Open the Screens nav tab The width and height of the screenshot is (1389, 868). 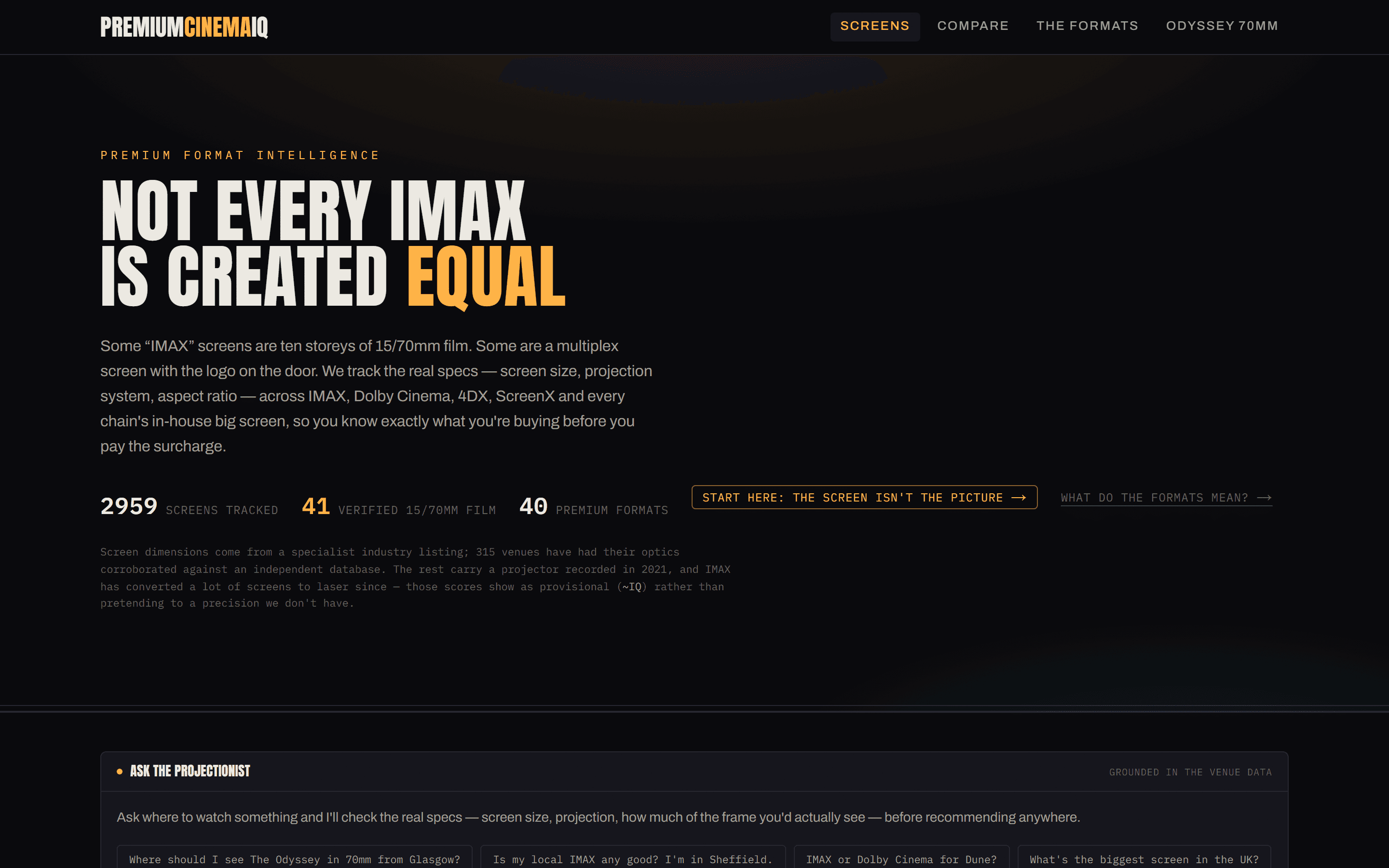(875, 27)
